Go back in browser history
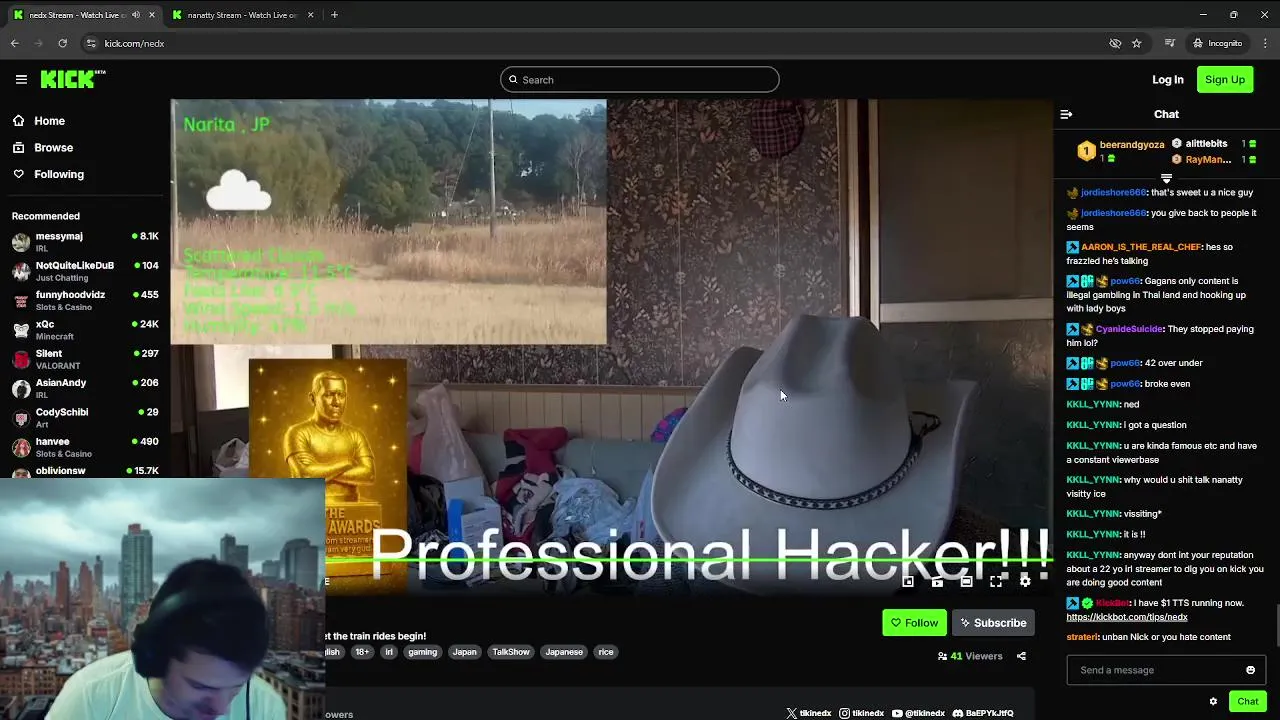 point(14,43)
